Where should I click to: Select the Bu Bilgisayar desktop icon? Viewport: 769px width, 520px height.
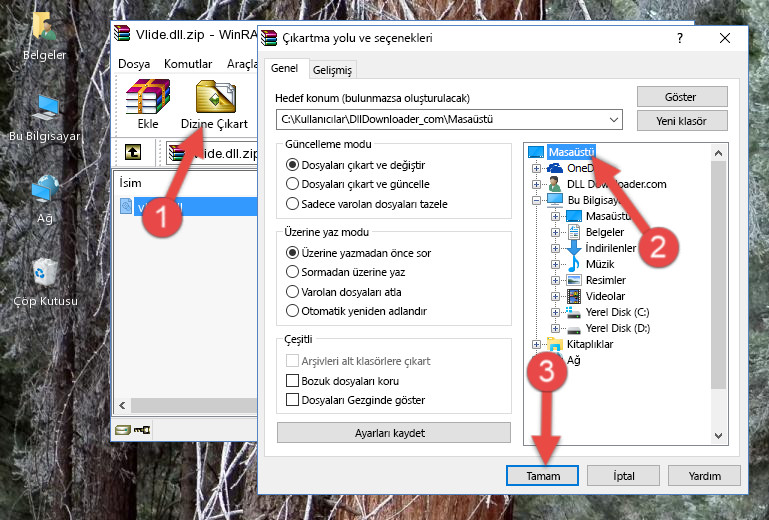pos(45,118)
